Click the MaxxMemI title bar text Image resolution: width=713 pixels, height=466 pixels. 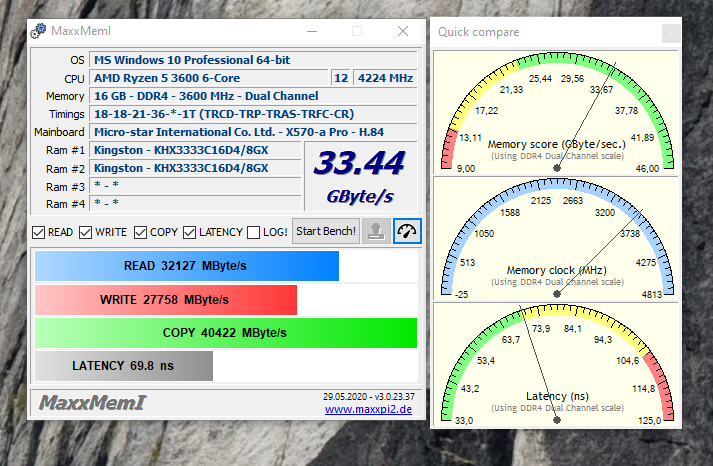pyautogui.click(x=81, y=31)
